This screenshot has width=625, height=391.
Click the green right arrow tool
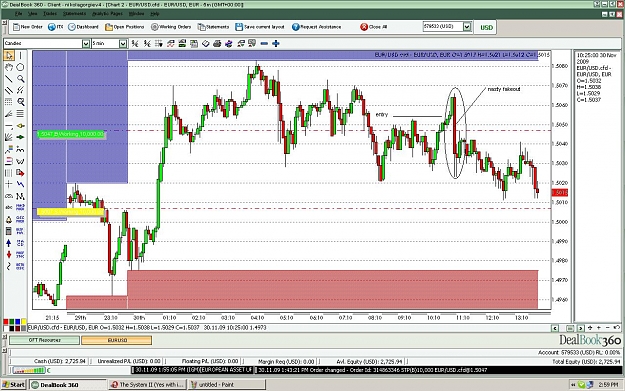point(20,137)
